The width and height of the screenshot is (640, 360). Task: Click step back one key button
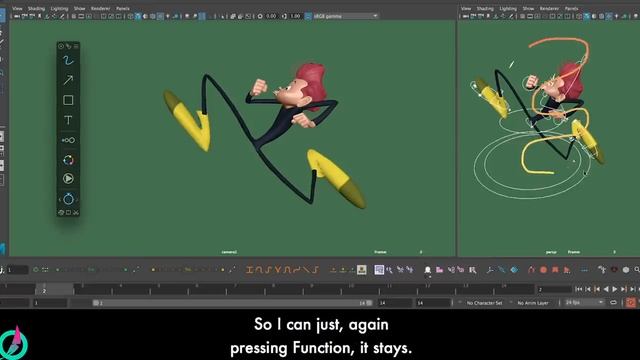[x=597, y=289]
